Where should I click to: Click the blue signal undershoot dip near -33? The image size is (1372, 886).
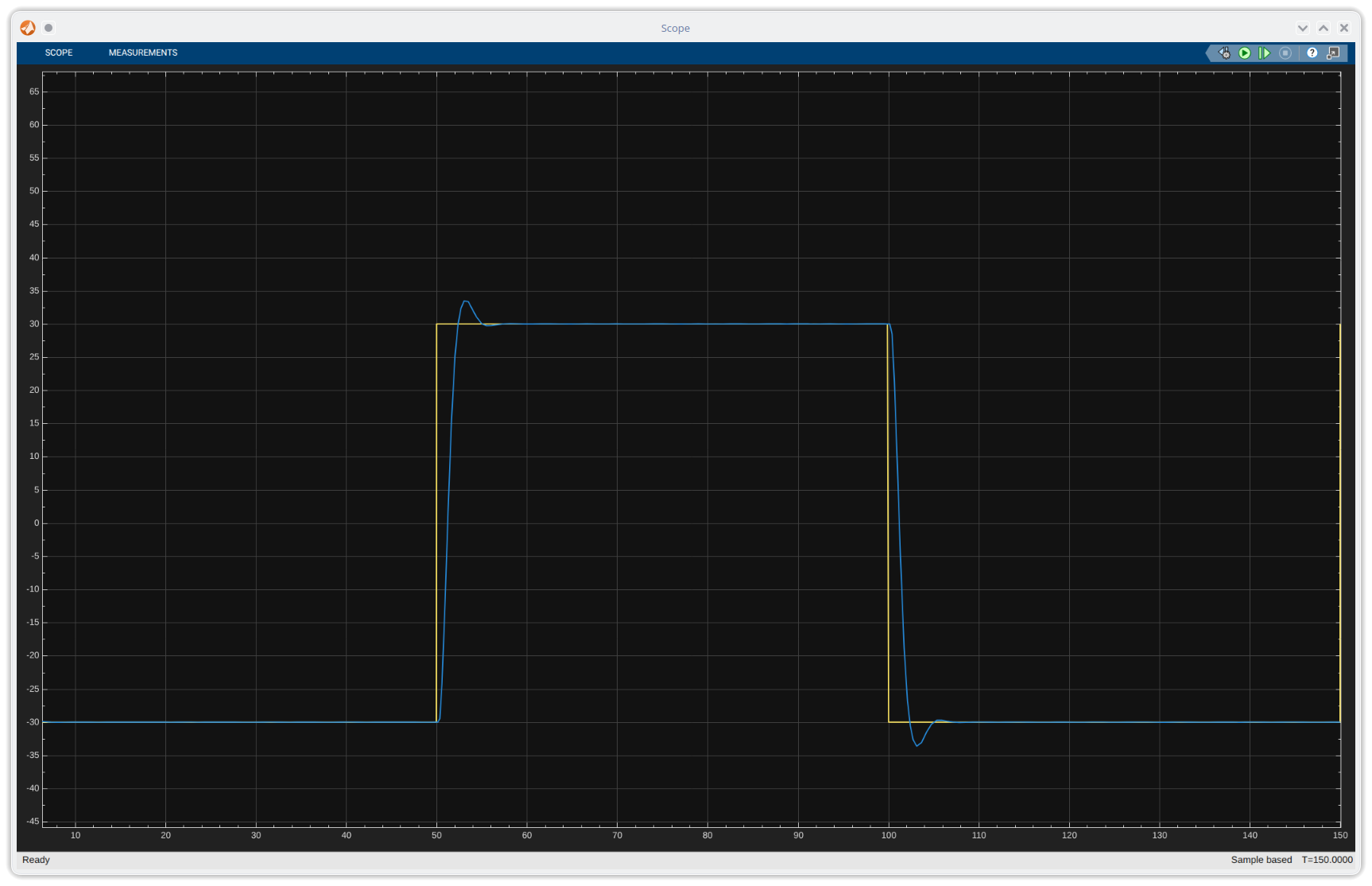(917, 745)
